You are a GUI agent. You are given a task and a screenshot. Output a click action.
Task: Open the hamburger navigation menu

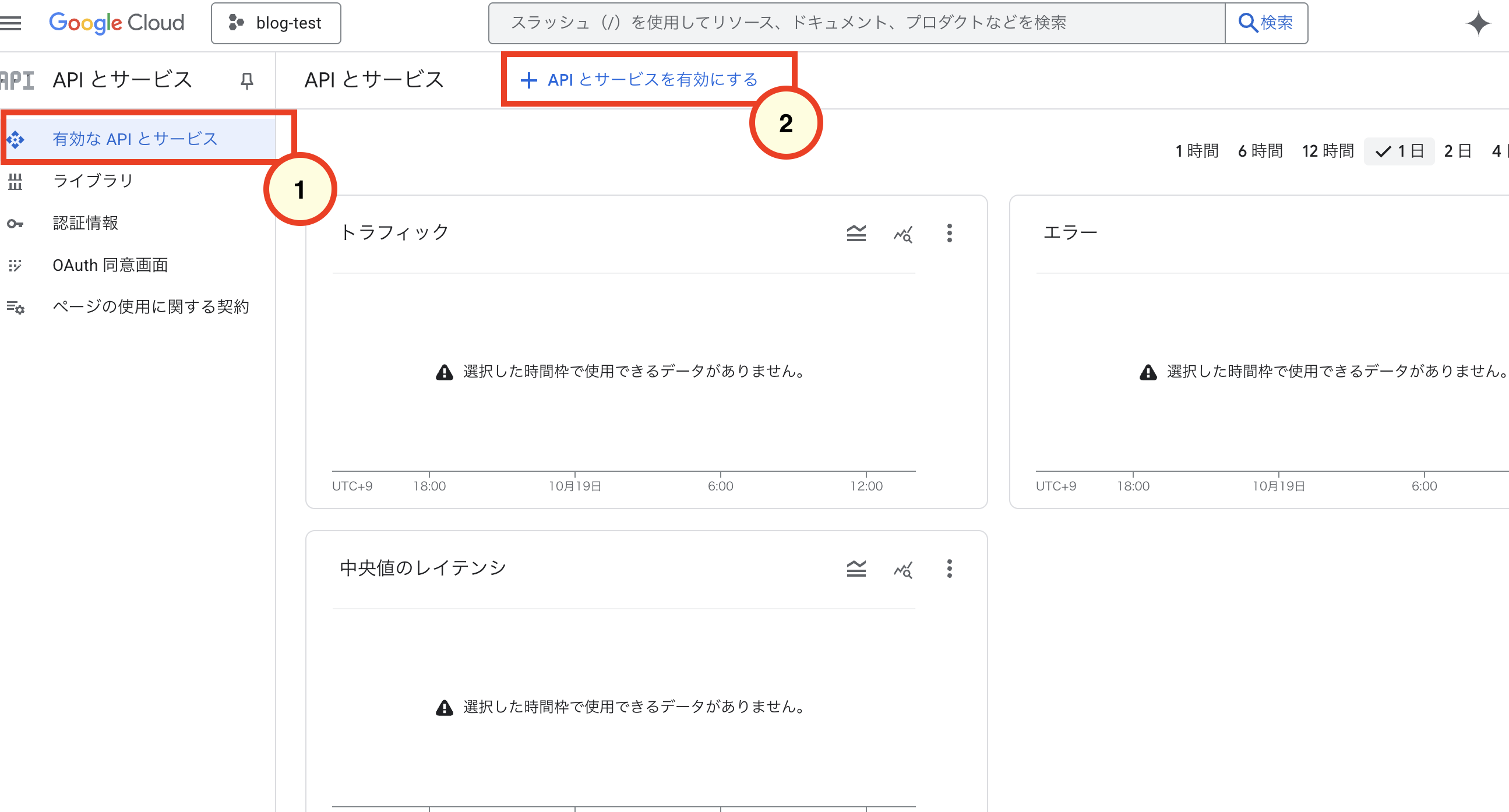(10, 23)
